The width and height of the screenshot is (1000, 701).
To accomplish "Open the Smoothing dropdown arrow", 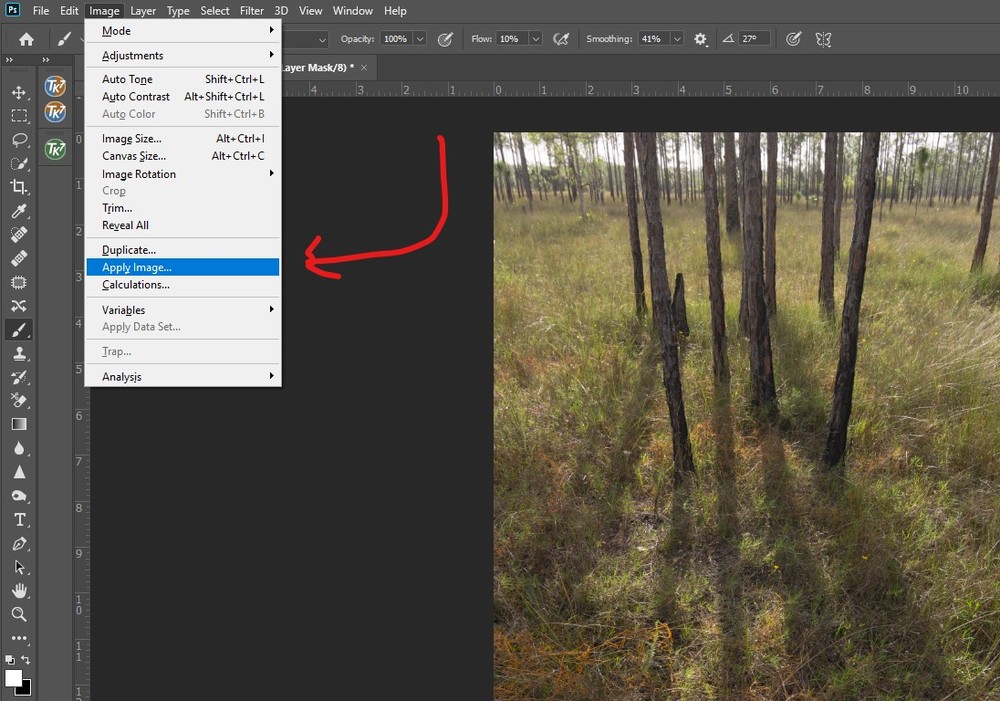I will coord(677,39).
